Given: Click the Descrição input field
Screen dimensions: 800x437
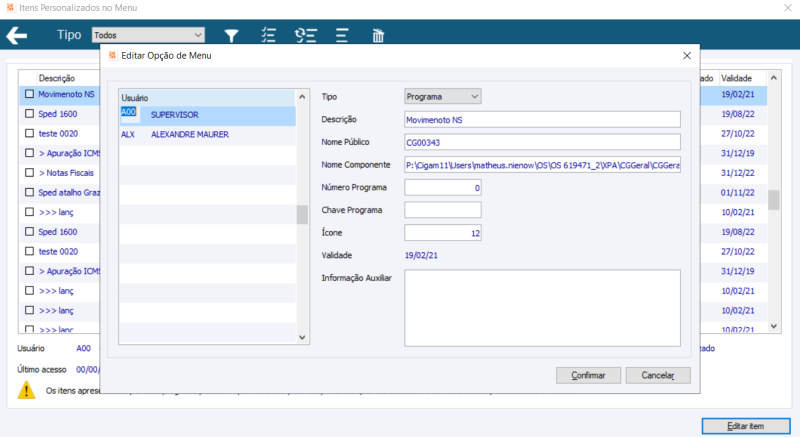Looking at the screenshot, I should [542, 119].
